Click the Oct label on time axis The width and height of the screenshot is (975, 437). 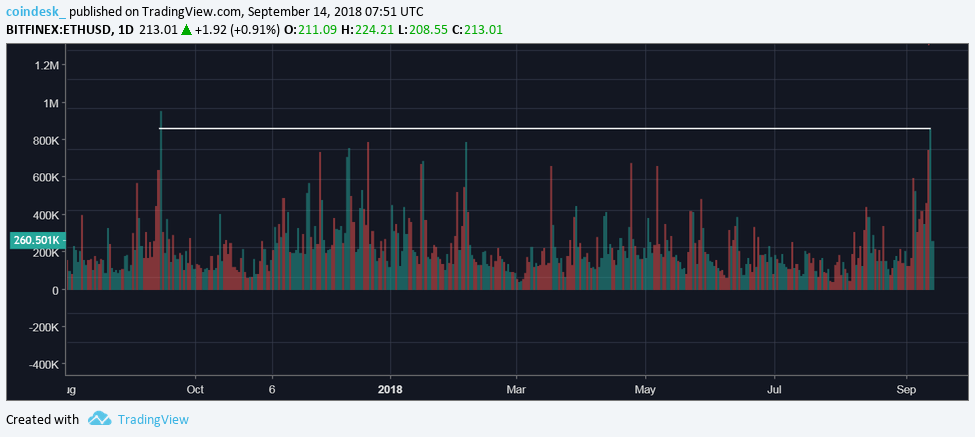click(x=195, y=388)
